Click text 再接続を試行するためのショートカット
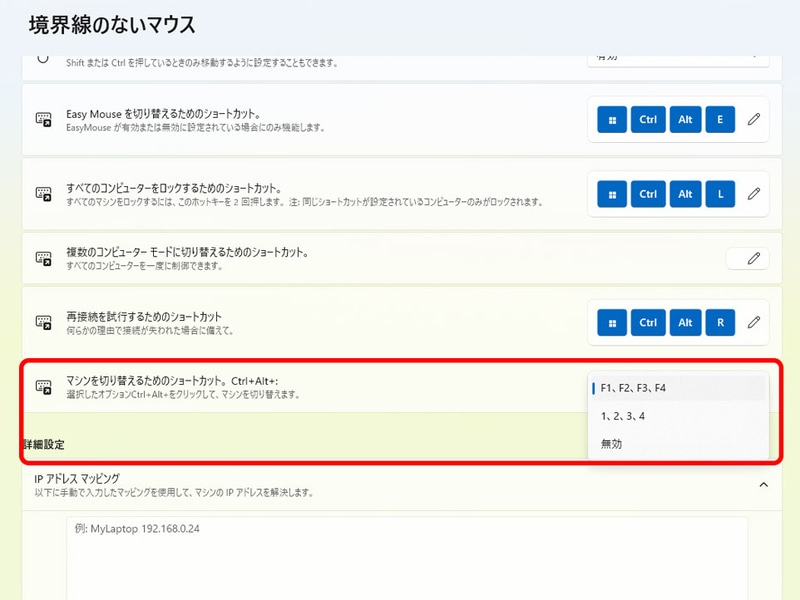The height and width of the screenshot is (600, 800). (x=144, y=316)
